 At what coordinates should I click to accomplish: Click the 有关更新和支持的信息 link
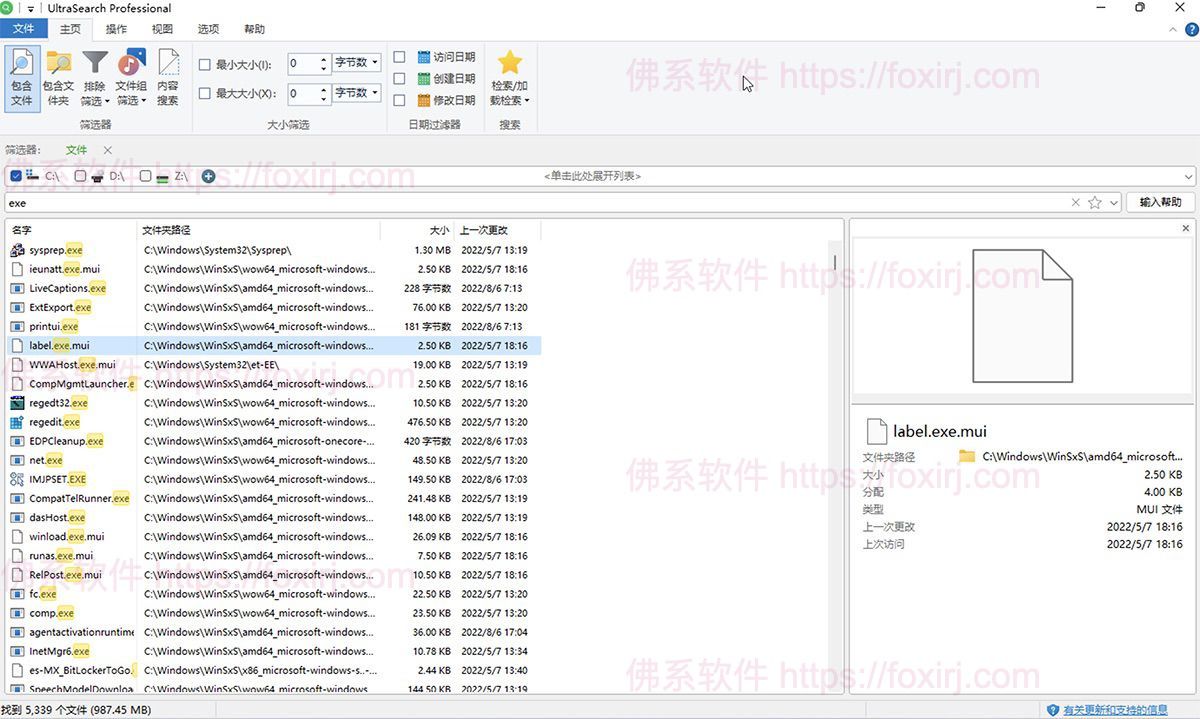[1116, 709]
